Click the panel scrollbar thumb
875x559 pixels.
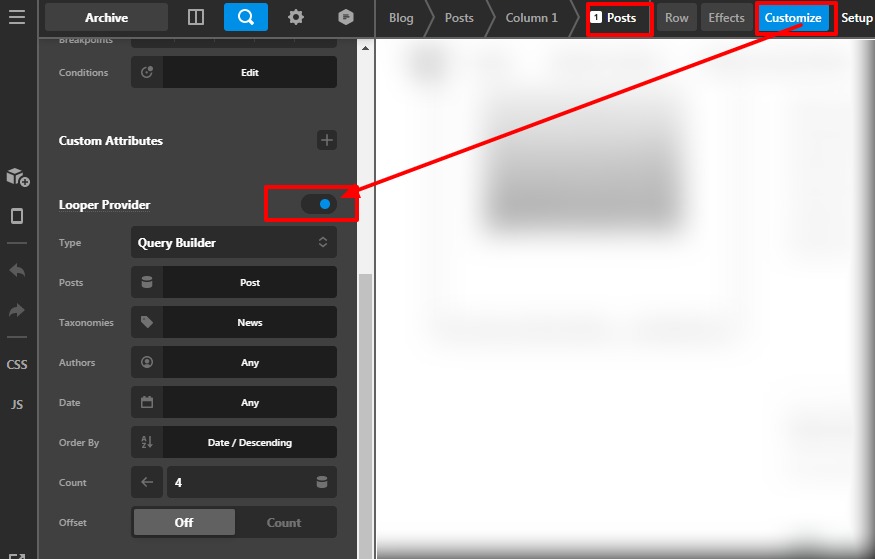[x=365, y=416]
